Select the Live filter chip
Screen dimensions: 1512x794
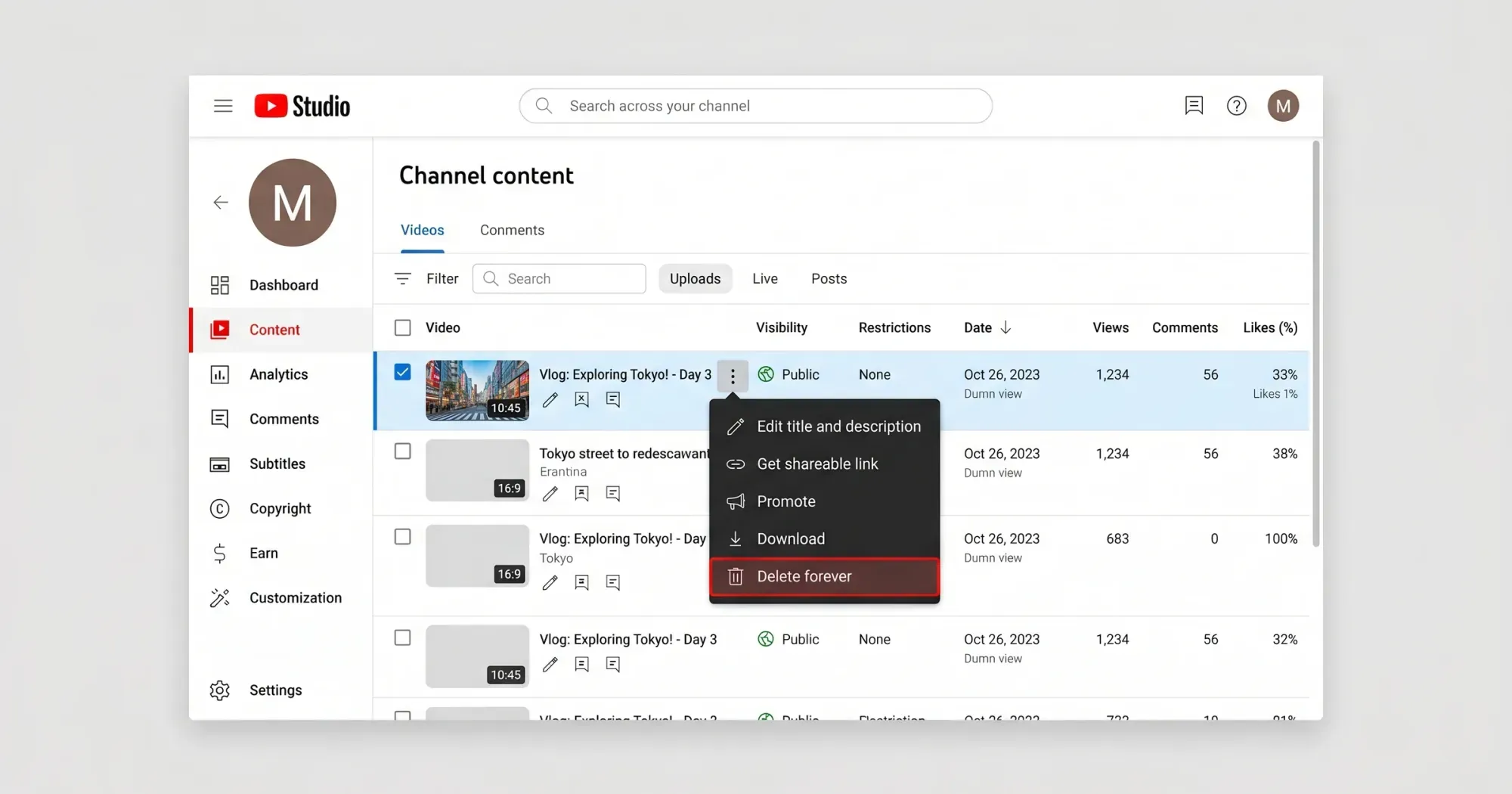[764, 279]
